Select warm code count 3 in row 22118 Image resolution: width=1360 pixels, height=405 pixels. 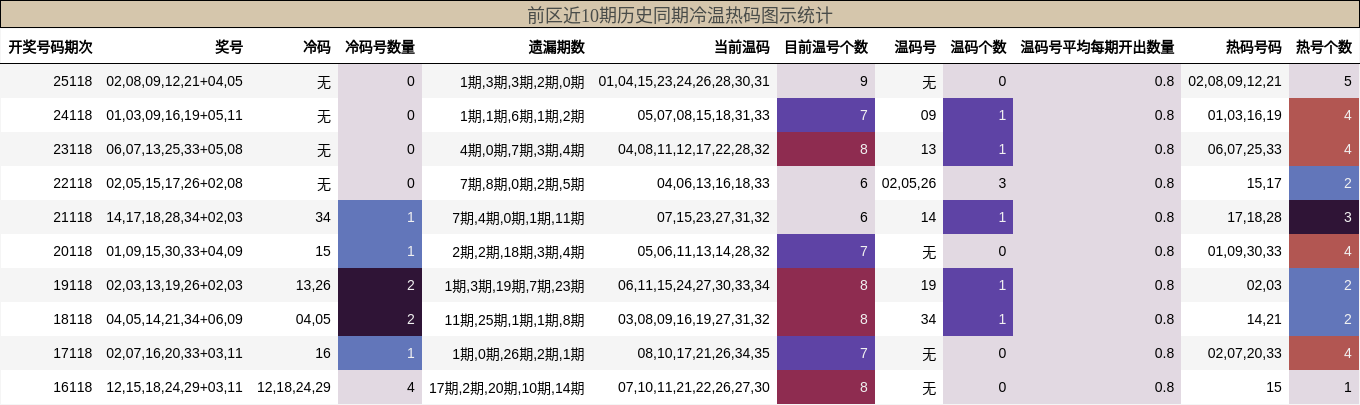978,183
